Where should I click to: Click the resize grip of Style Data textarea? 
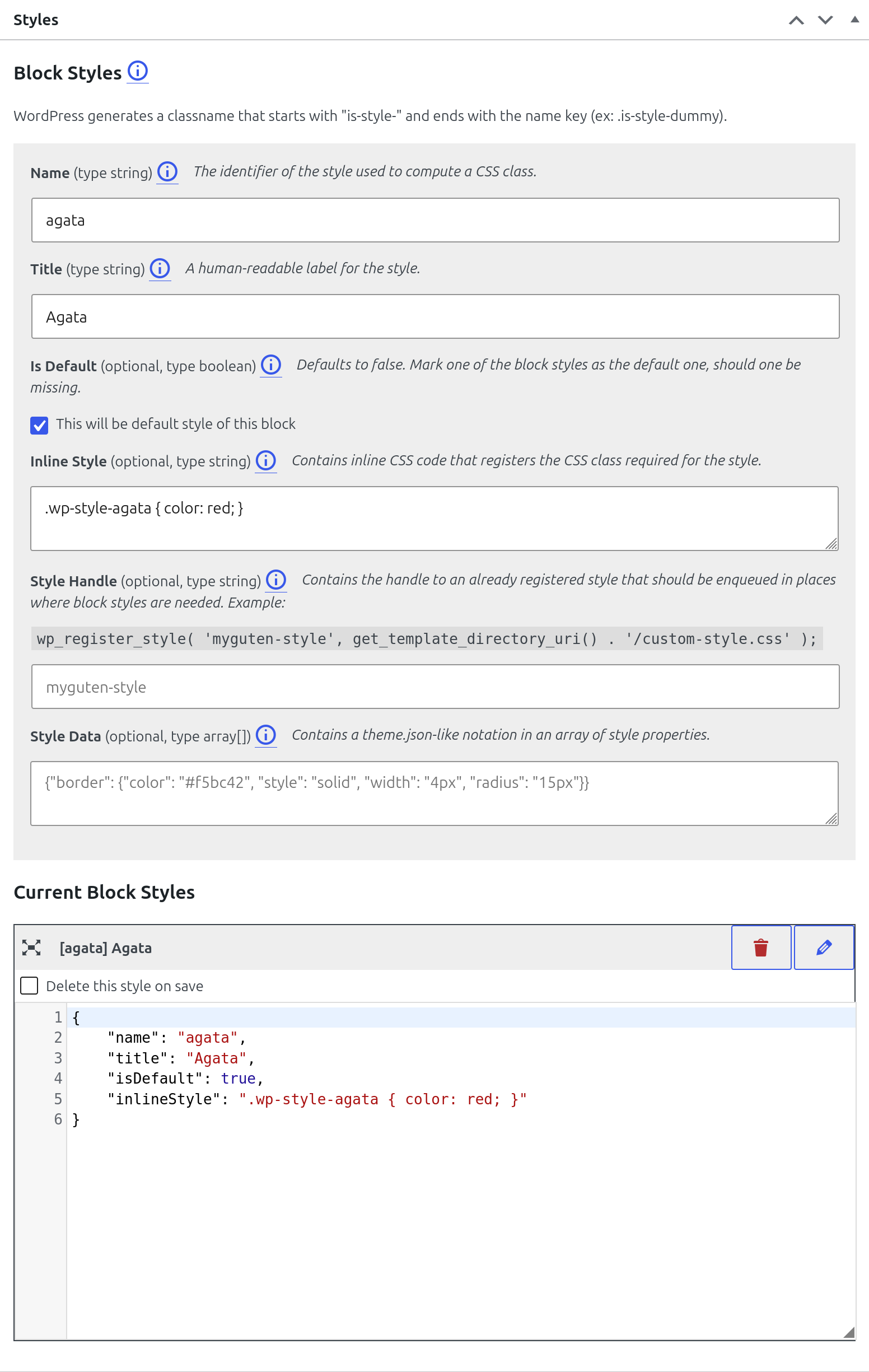click(x=832, y=819)
